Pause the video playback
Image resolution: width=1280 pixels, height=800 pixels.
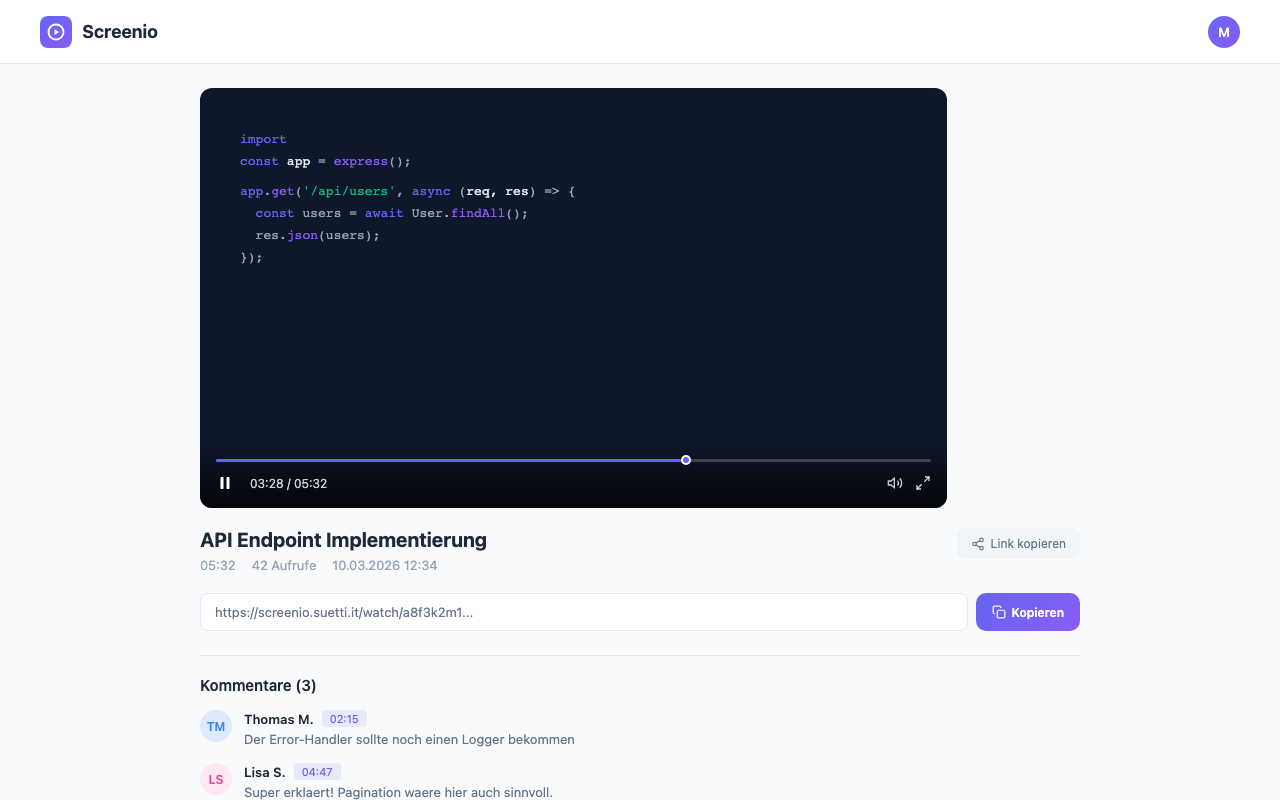[225, 483]
